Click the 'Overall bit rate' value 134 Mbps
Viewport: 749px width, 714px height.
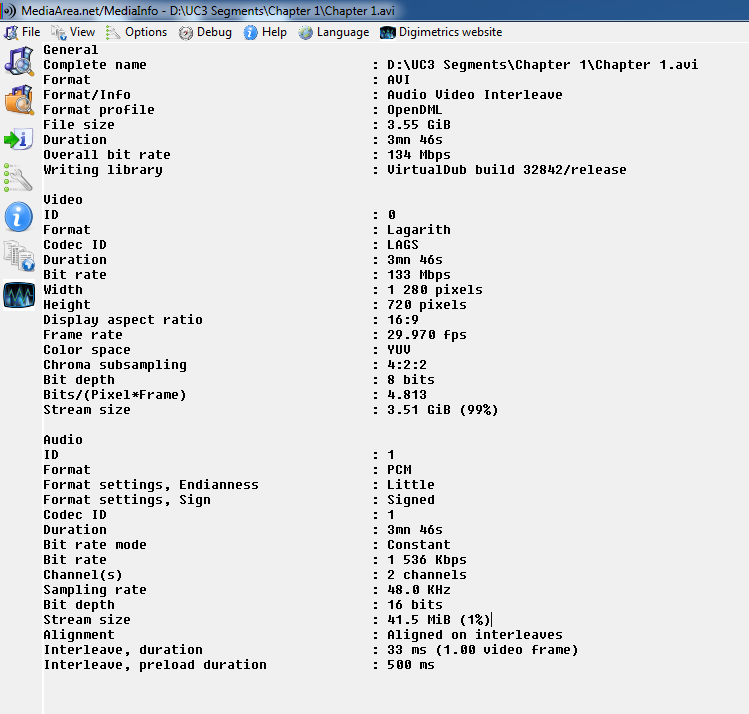point(419,155)
